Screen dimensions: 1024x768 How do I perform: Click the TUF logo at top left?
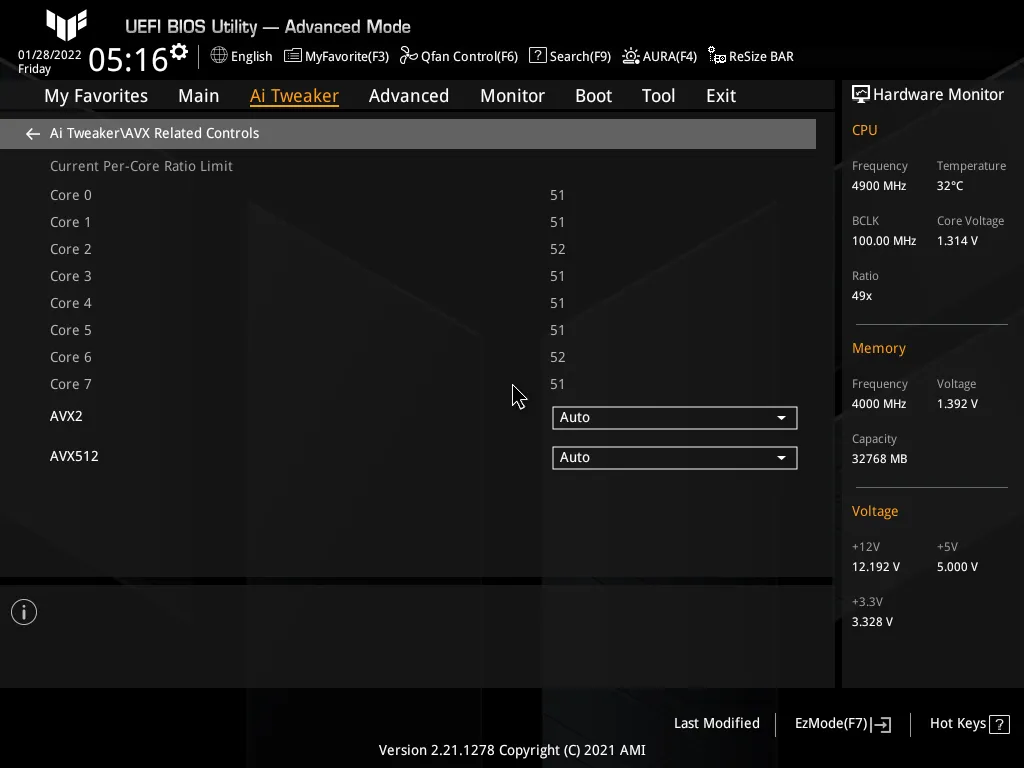tap(67, 24)
